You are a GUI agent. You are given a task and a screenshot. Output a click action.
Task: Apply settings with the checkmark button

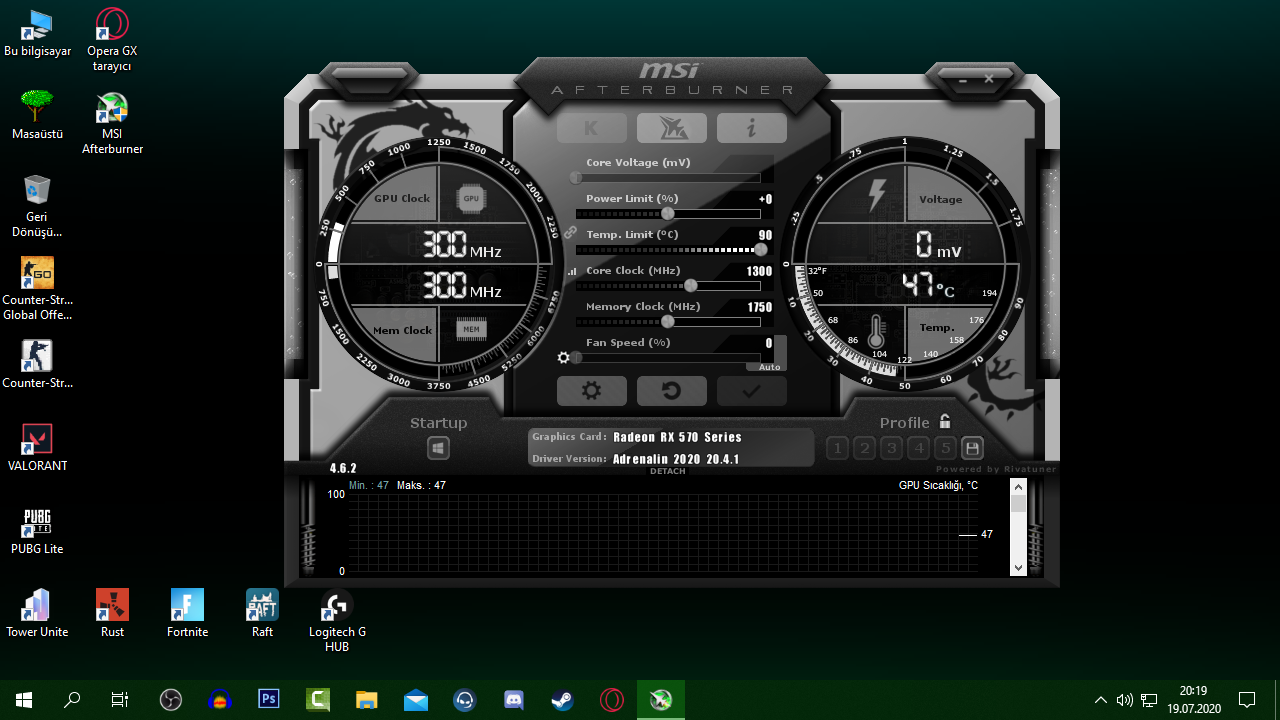[751, 391]
